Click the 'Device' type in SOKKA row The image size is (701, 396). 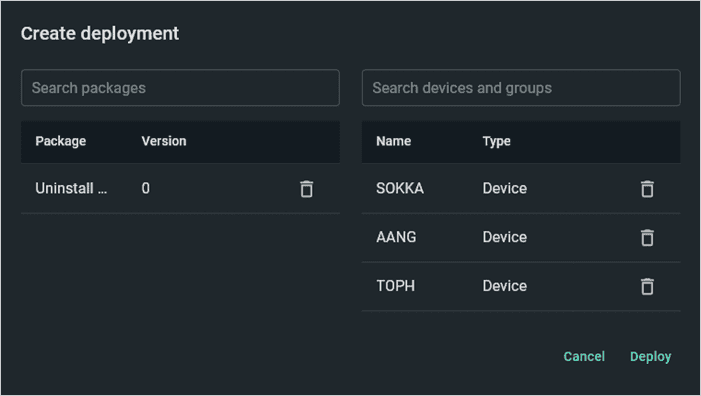click(505, 188)
